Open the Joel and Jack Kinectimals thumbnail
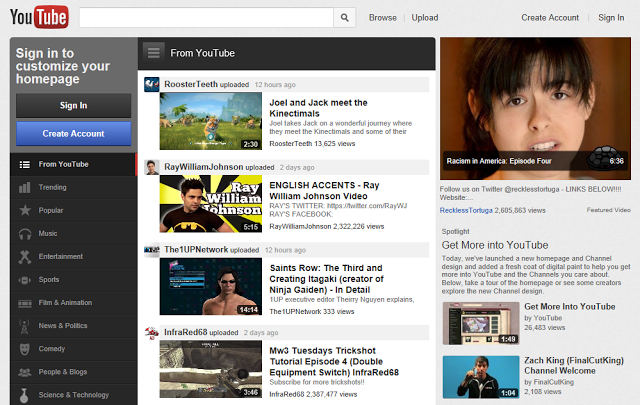This screenshot has height=405, width=640. (x=211, y=121)
